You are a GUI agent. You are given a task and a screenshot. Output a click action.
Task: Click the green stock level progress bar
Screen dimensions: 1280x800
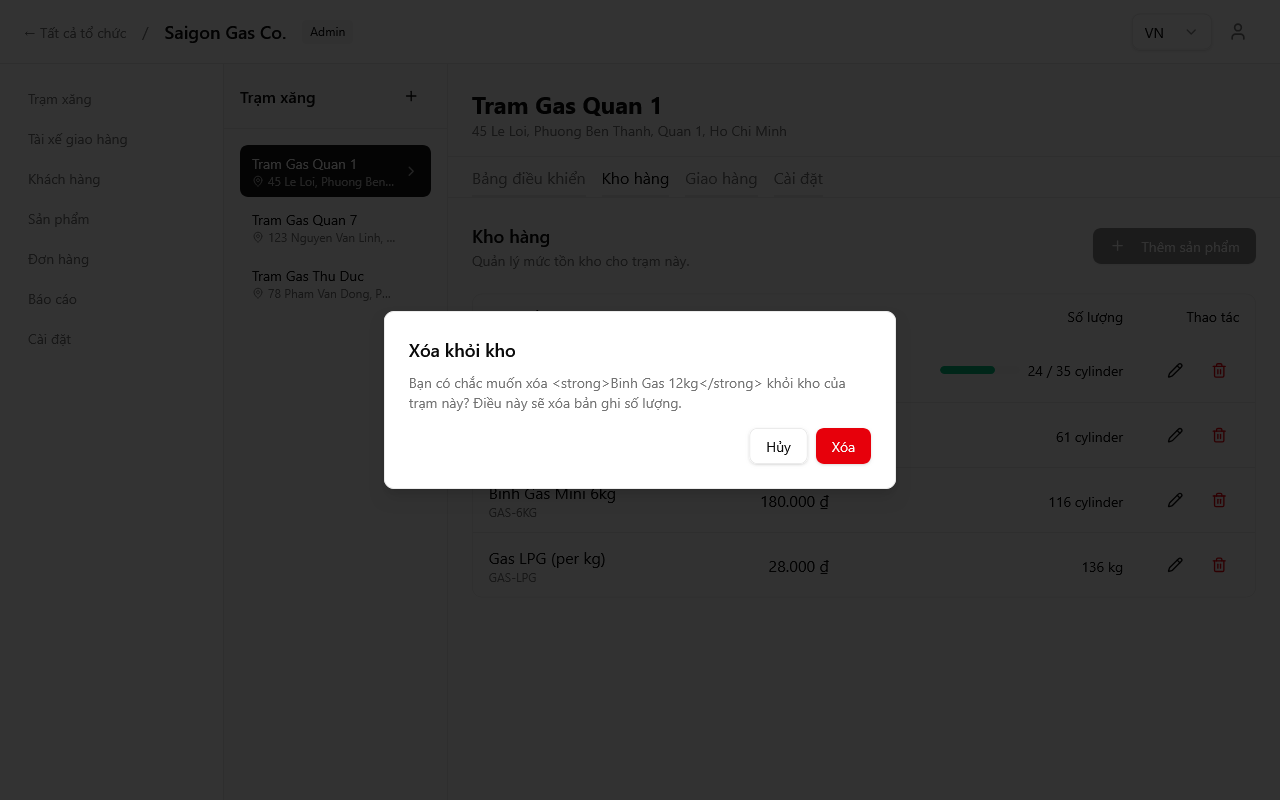tap(967, 370)
